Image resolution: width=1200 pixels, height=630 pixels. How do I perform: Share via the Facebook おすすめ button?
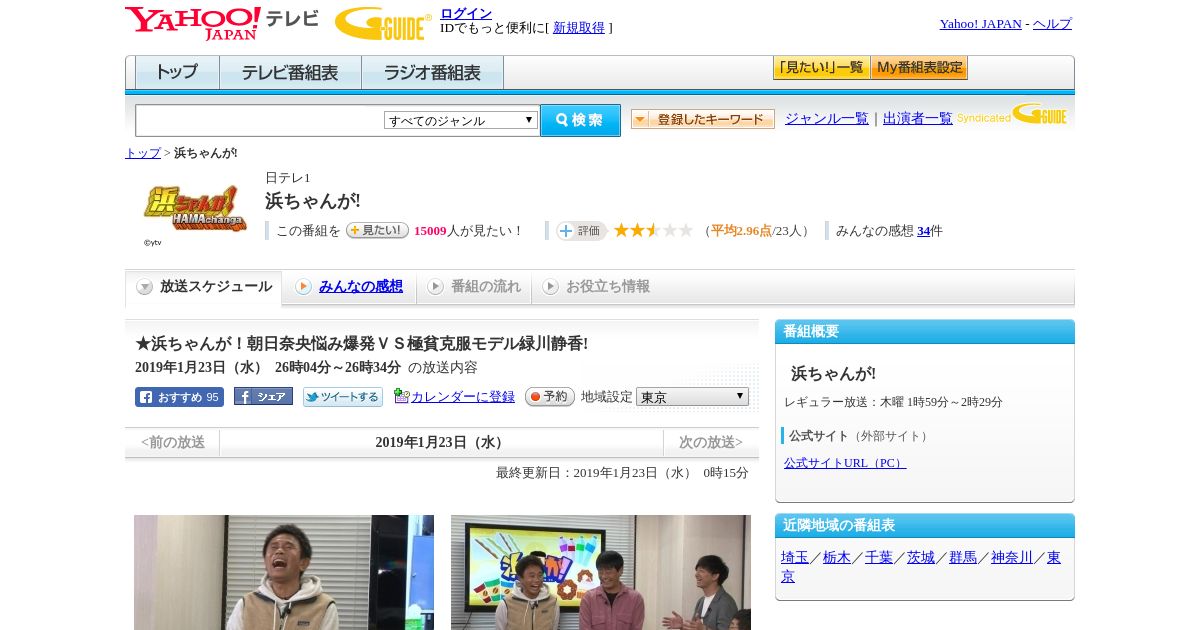click(179, 397)
